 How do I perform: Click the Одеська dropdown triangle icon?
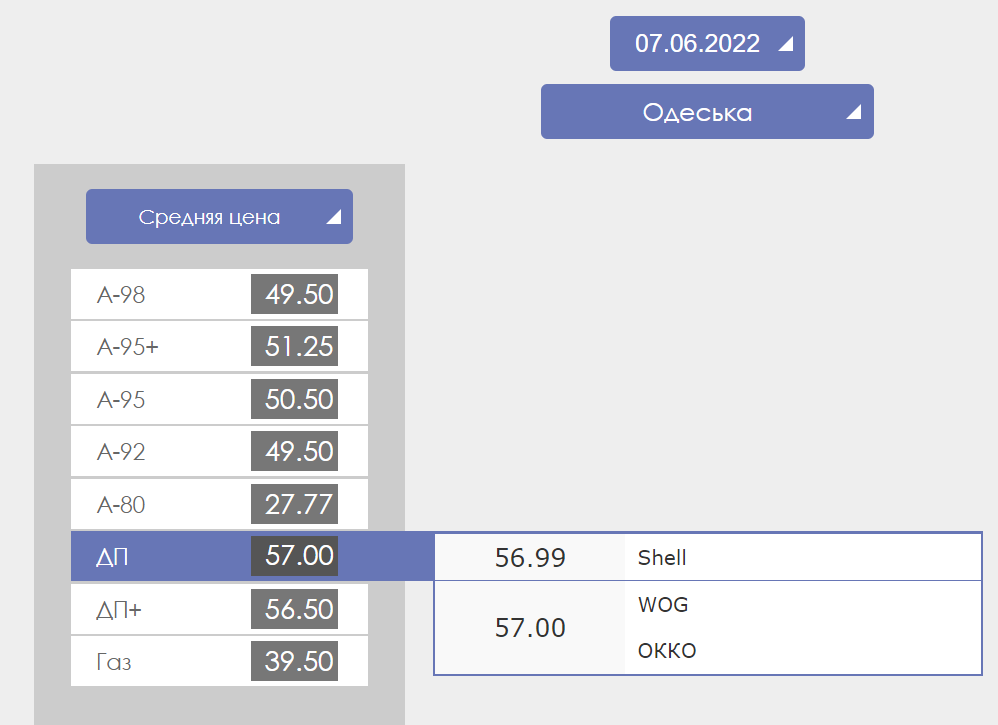click(853, 112)
